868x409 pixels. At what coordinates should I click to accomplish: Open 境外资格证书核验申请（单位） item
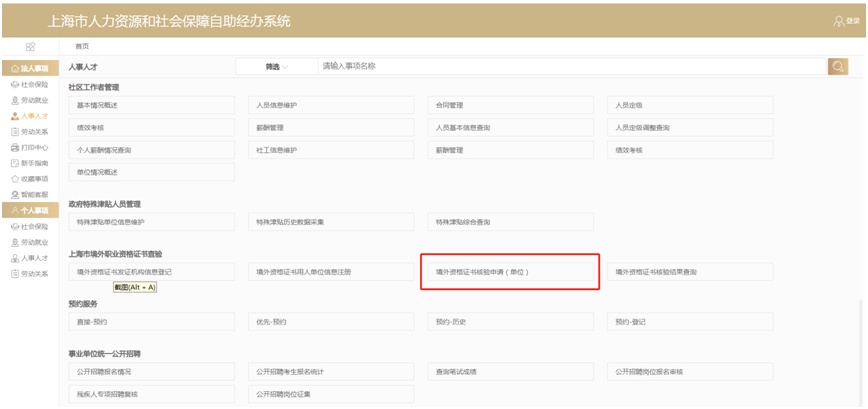pos(510,272)
